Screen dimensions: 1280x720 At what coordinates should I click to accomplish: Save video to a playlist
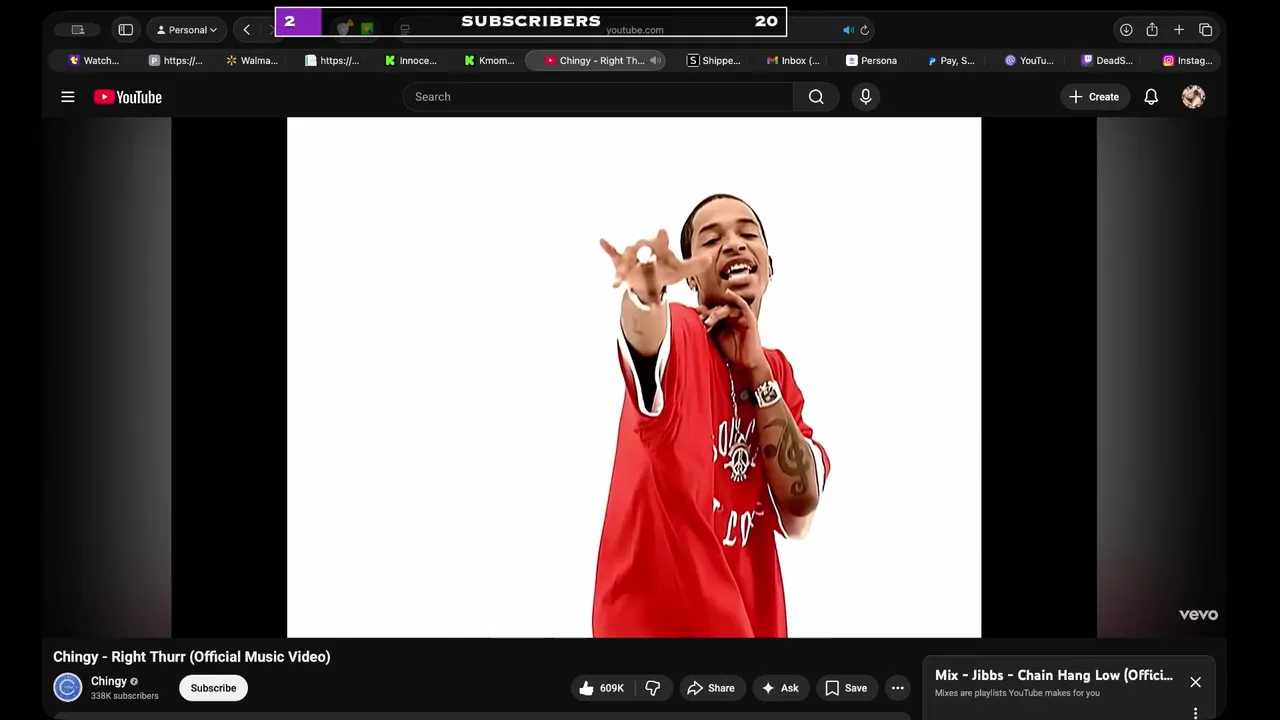(846, 688)
